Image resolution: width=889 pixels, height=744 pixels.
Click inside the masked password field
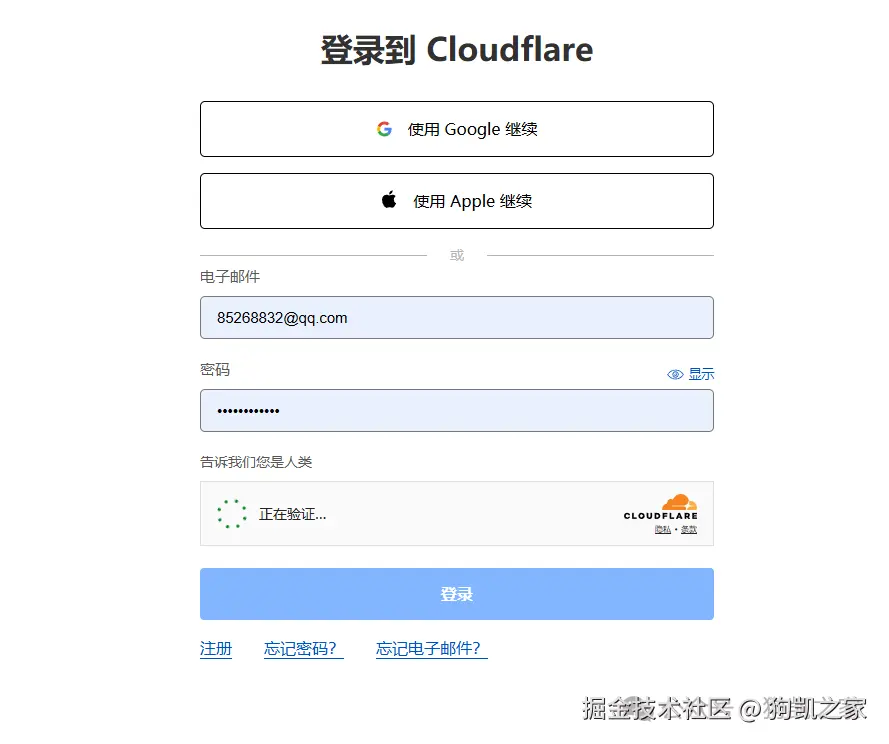(x=457, y=410)
